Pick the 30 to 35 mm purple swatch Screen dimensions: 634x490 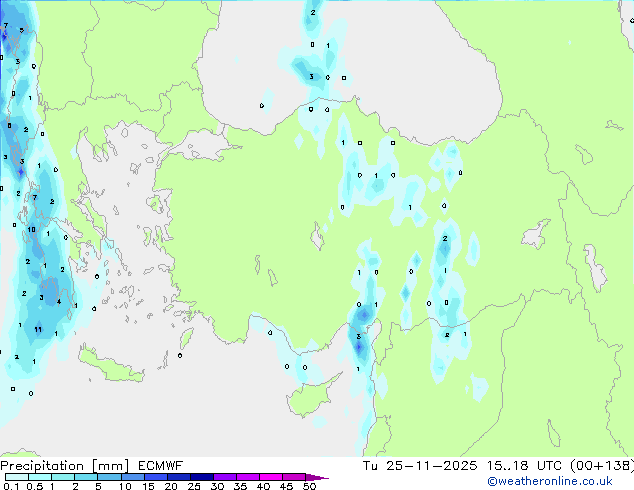click(224, 477)
